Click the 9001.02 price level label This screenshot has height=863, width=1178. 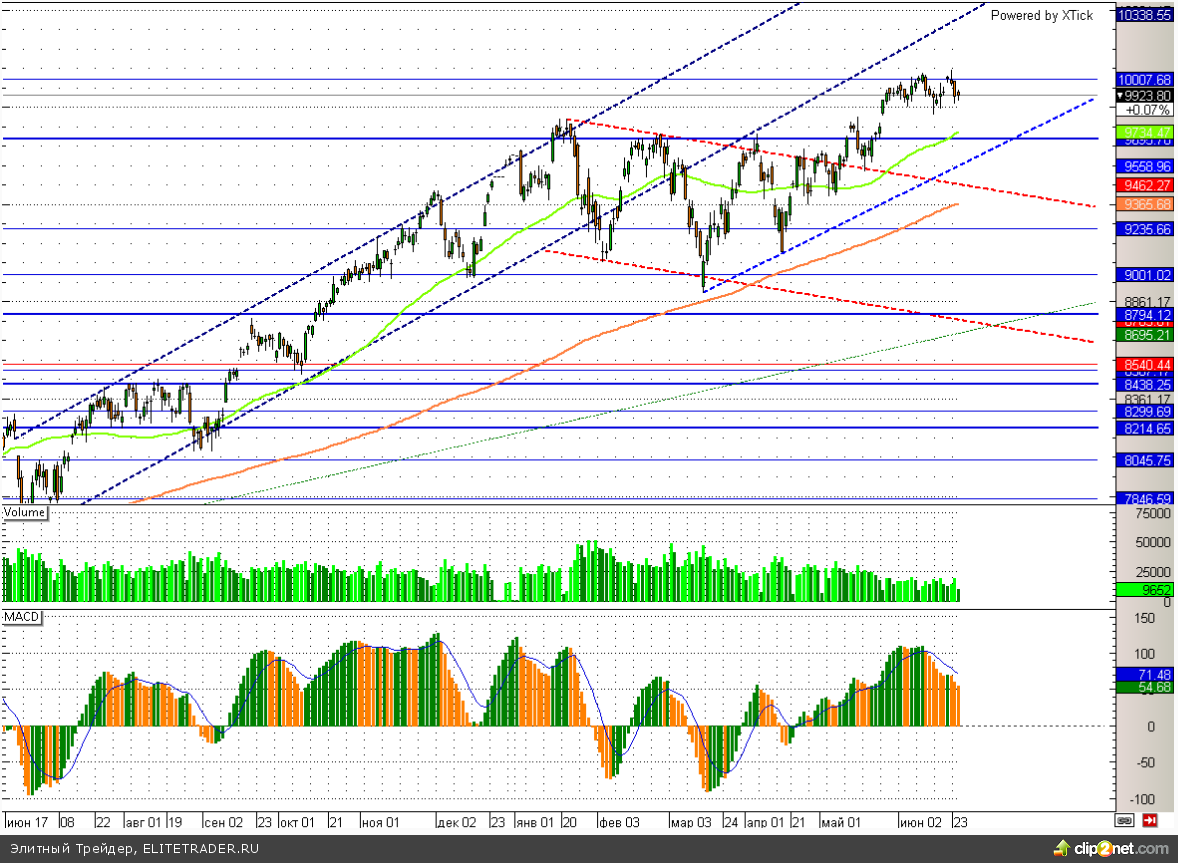point(1144,275)
